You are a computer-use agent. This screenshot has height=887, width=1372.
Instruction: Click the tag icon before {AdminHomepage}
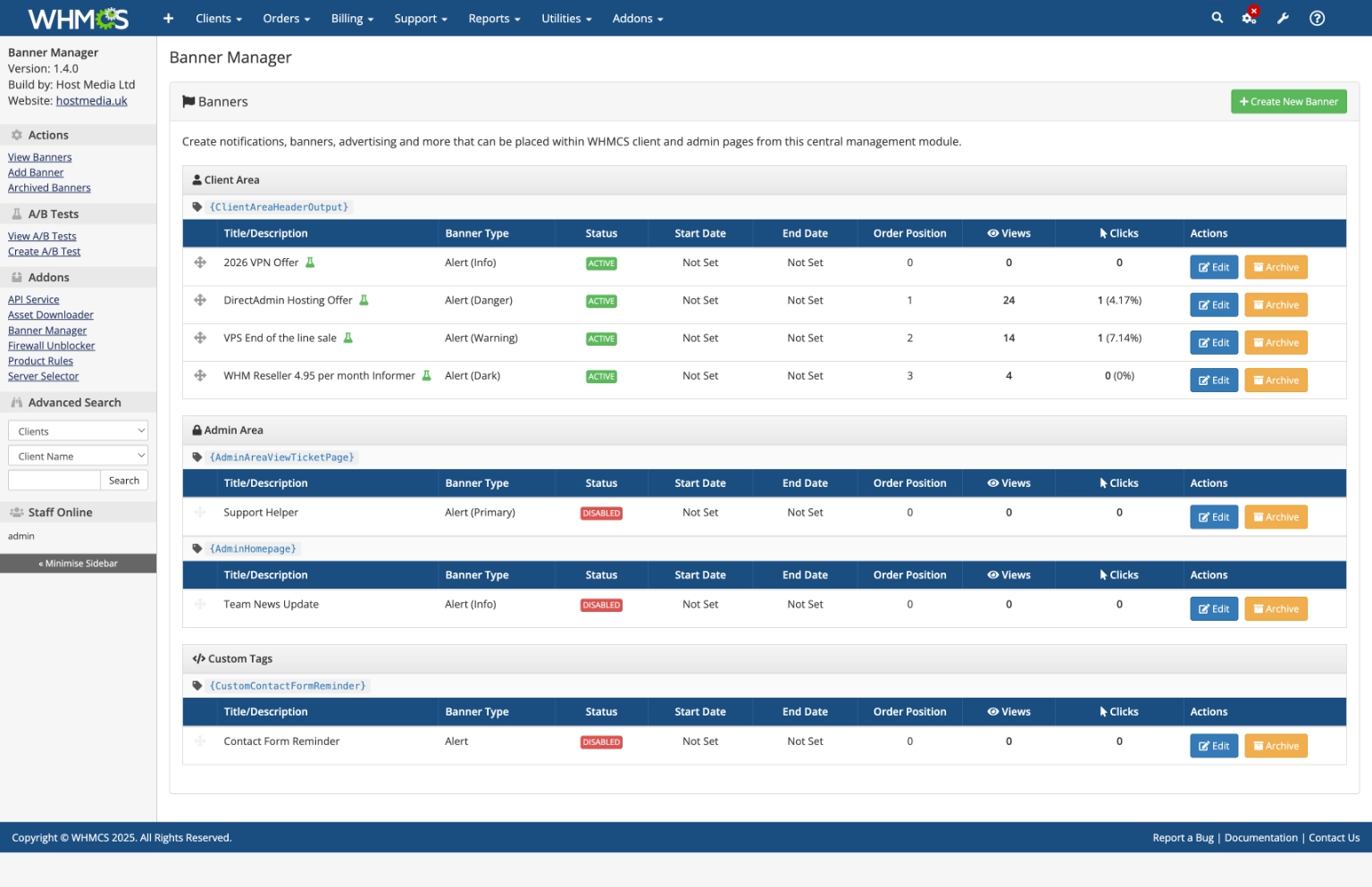click(197, 548)
